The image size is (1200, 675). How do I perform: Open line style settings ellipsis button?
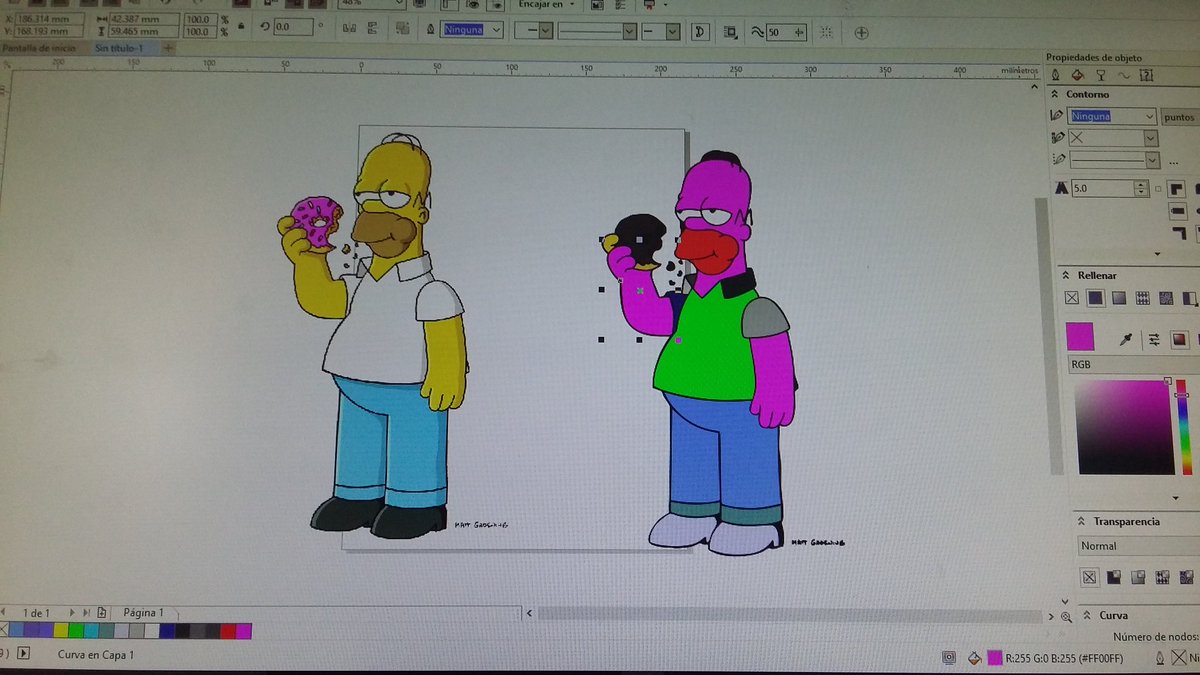tap(1174, 162)
